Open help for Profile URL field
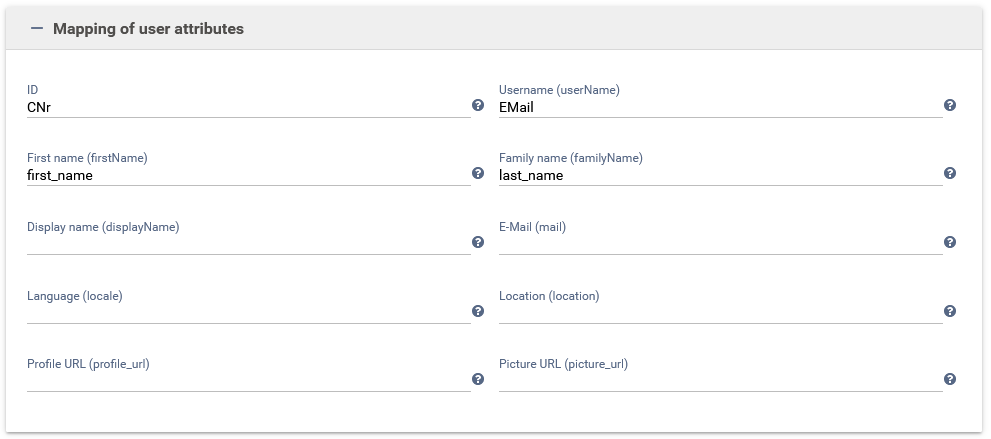Viewport: 991px width, 439px height. (x=478, y=379)
